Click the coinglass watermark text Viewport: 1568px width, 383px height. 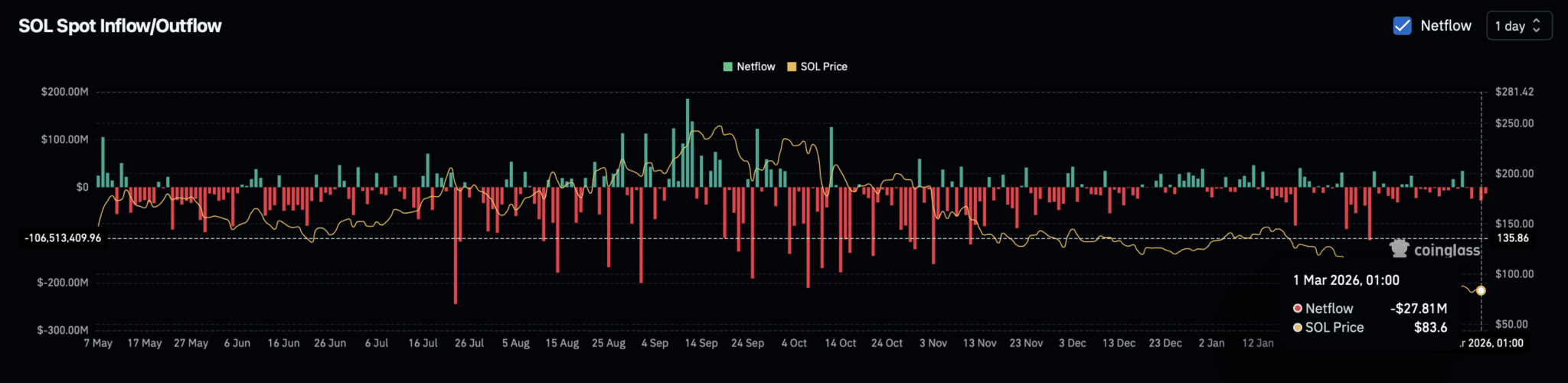pos(1446,250)
